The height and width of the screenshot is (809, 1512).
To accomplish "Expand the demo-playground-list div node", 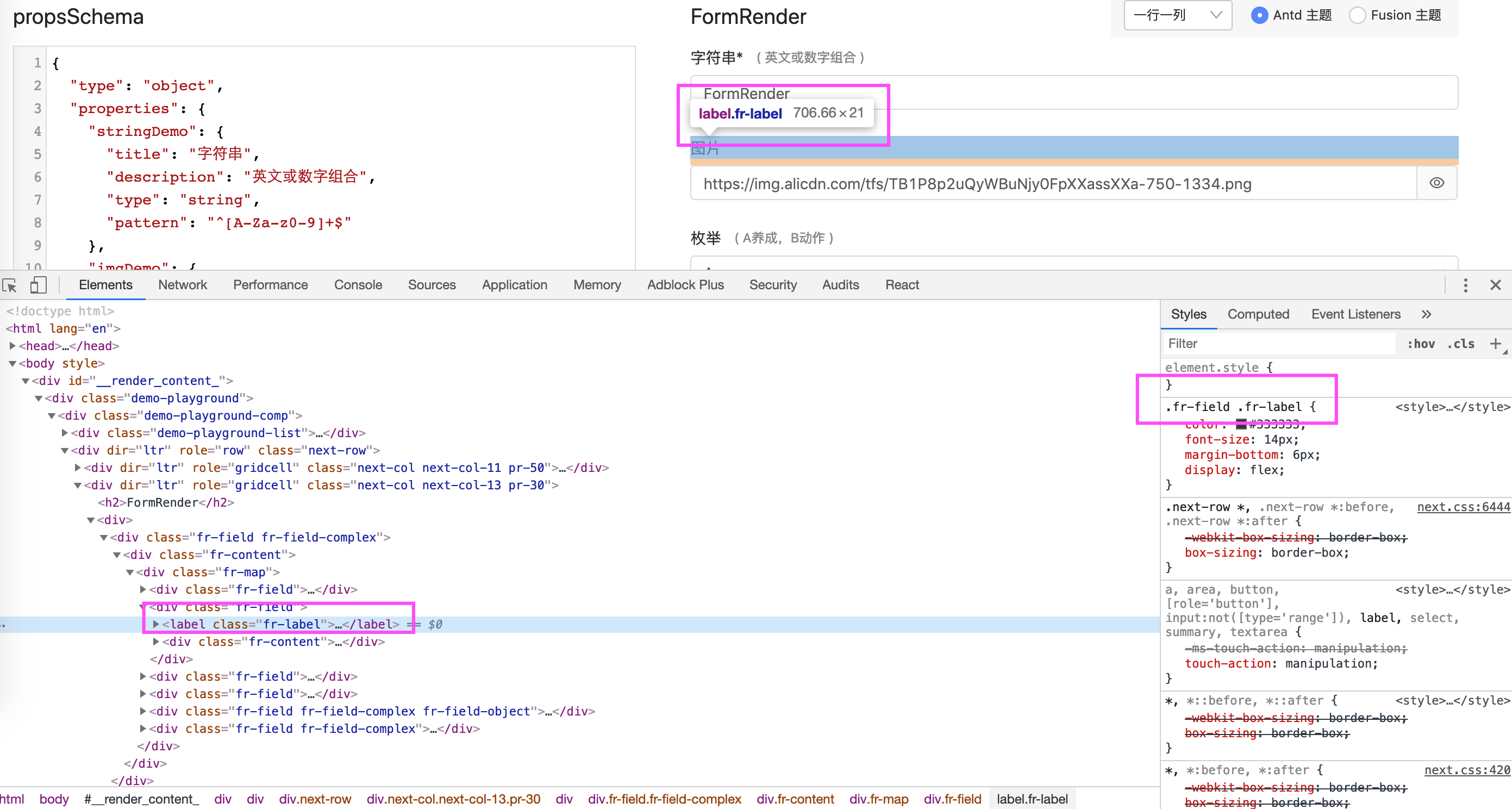I will (65, 433).
